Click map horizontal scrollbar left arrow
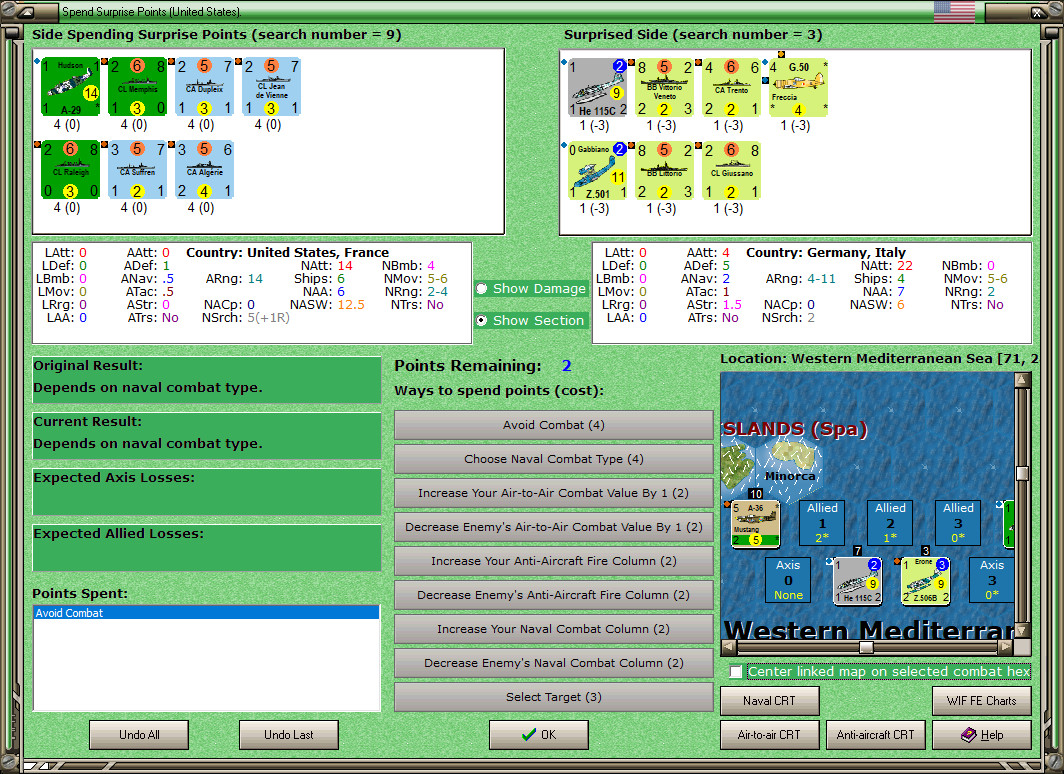Image resolution: width=1064 pixels, height=774 pixels. [x=729, y=647]
